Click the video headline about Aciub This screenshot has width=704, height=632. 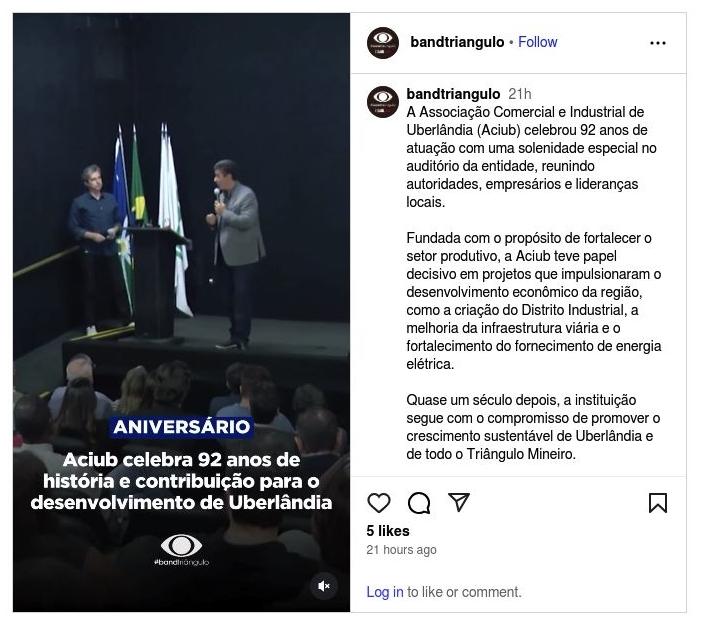click(x=181, y=481)
